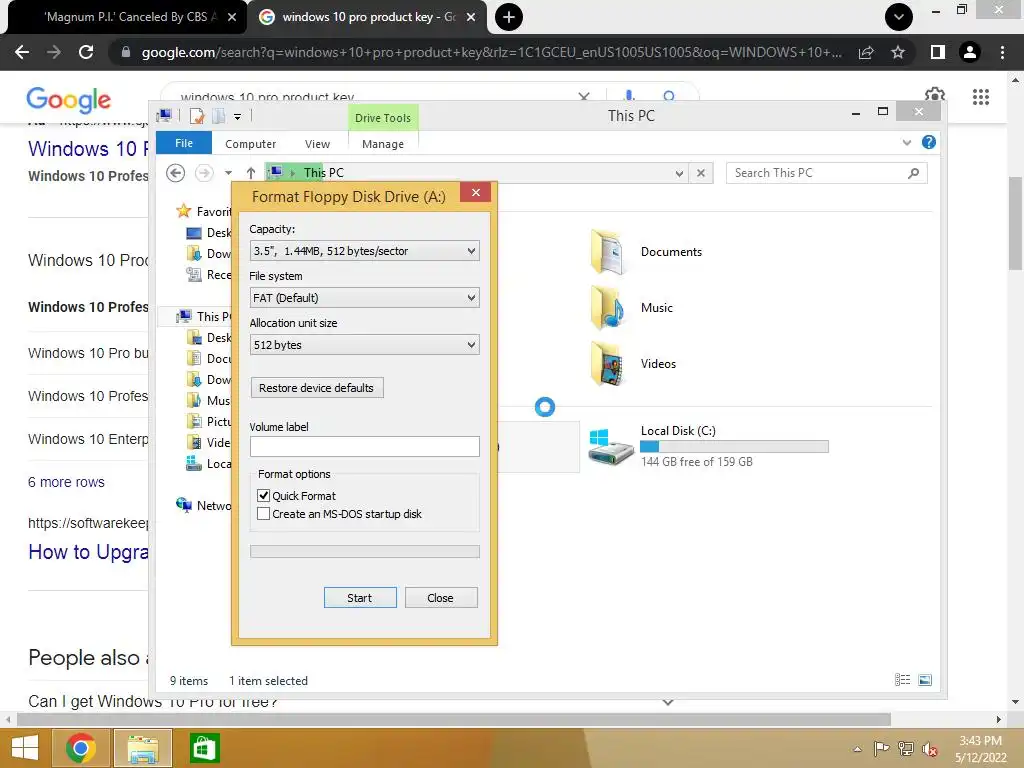Open 'How to Upgra' search result link
1024x768 pixels.
[x=88, y=552]
